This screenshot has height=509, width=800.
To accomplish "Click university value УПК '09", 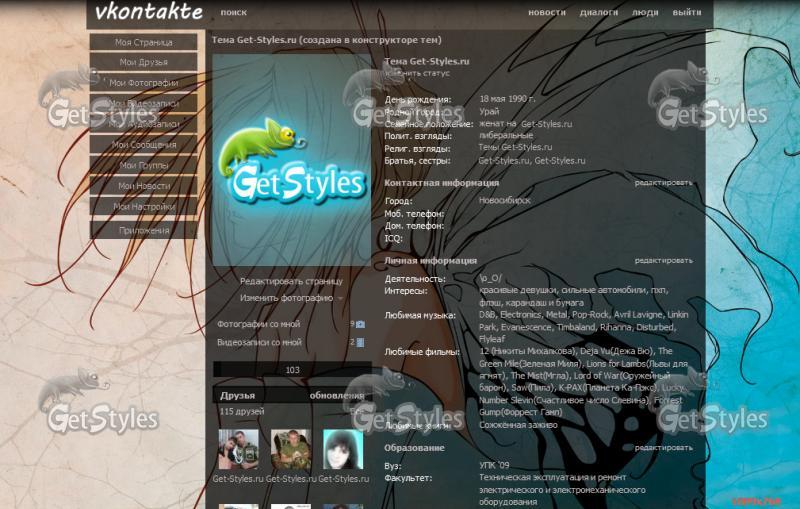I will pyautogui.click(x=494, y=466).
